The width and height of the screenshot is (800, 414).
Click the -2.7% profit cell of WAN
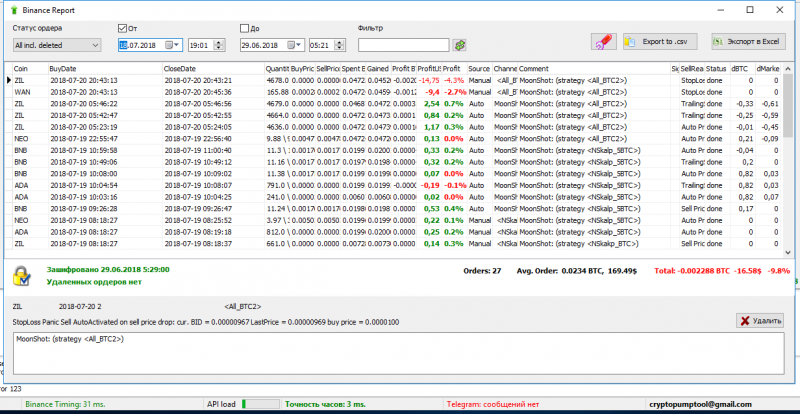(x=454, y=92)
